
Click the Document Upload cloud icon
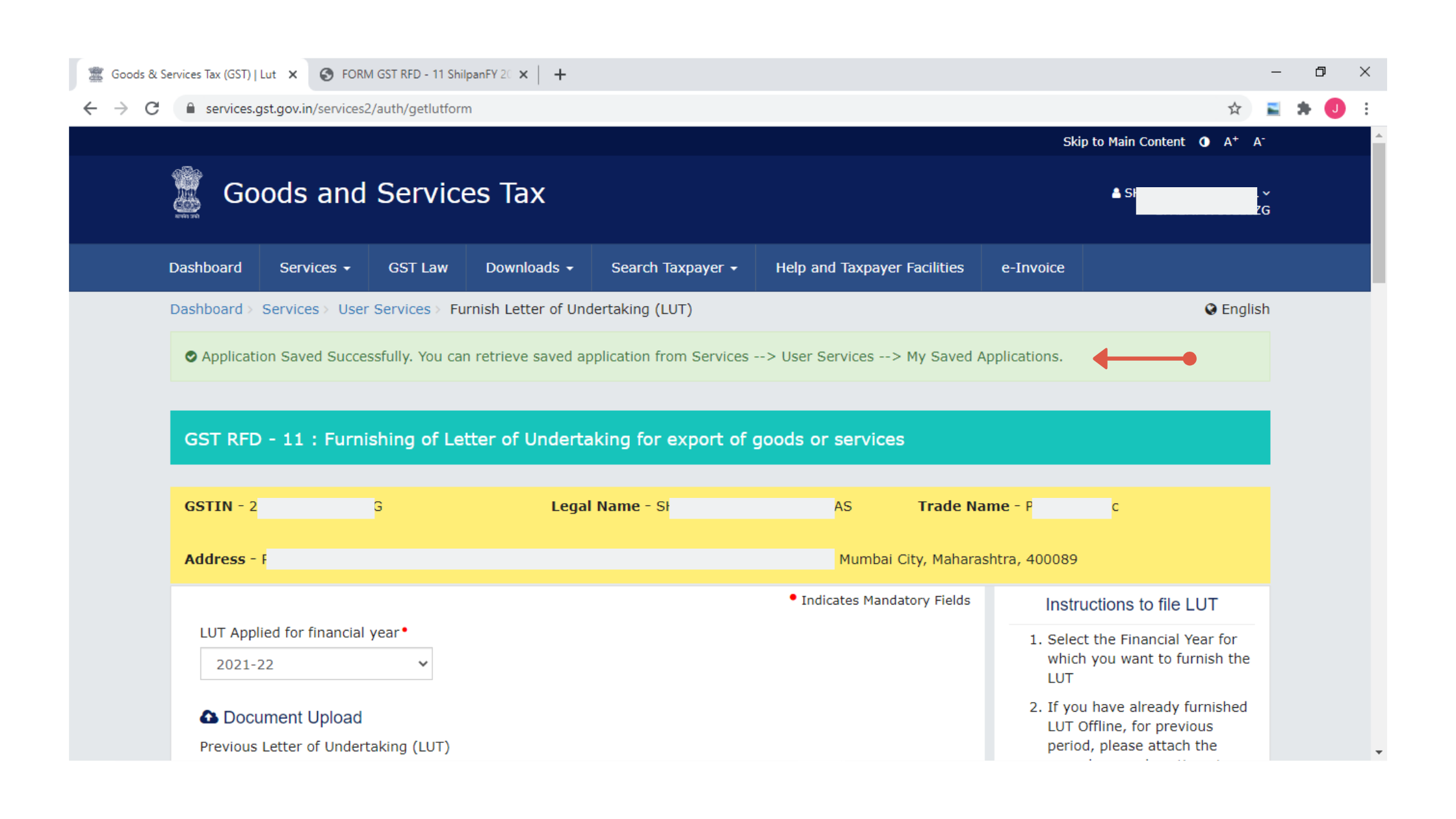point(209,717)
